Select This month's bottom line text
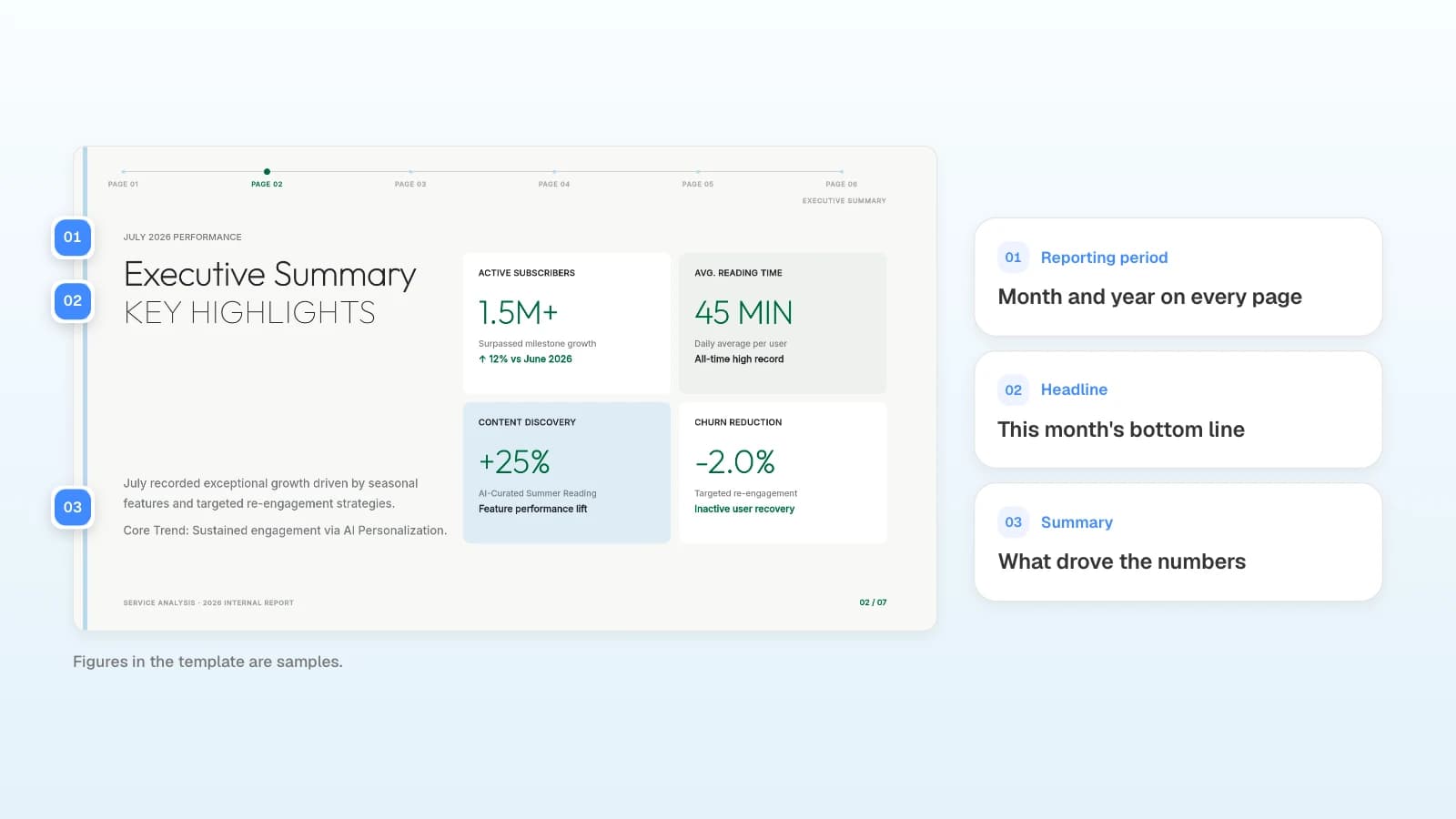The height and width of the screenshot is (819, 1456). tap(1121, 430)
